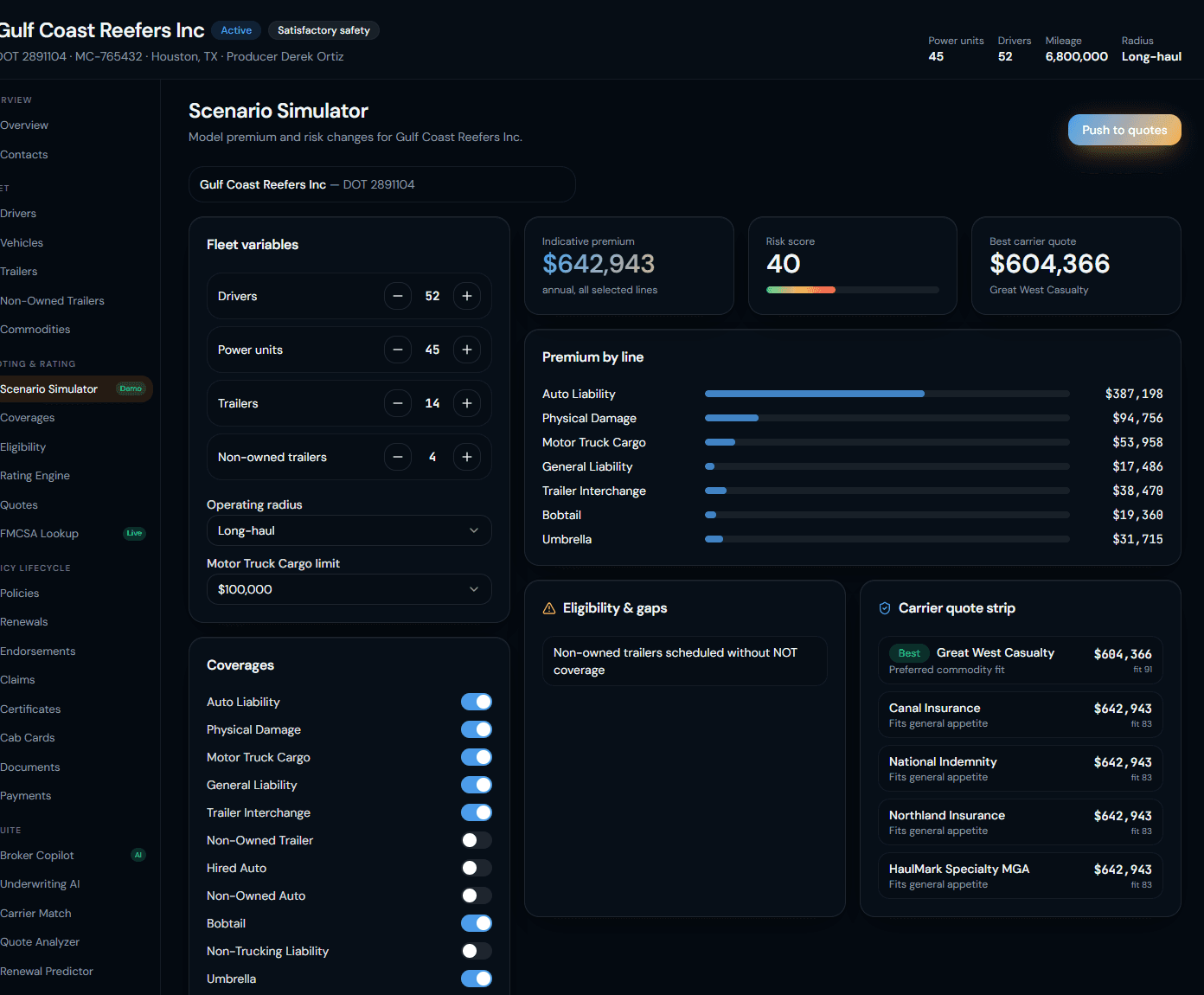Click the Satisfactory safety badge
The width and height of the screenshot is (1204, 995).
click(323, 30)
